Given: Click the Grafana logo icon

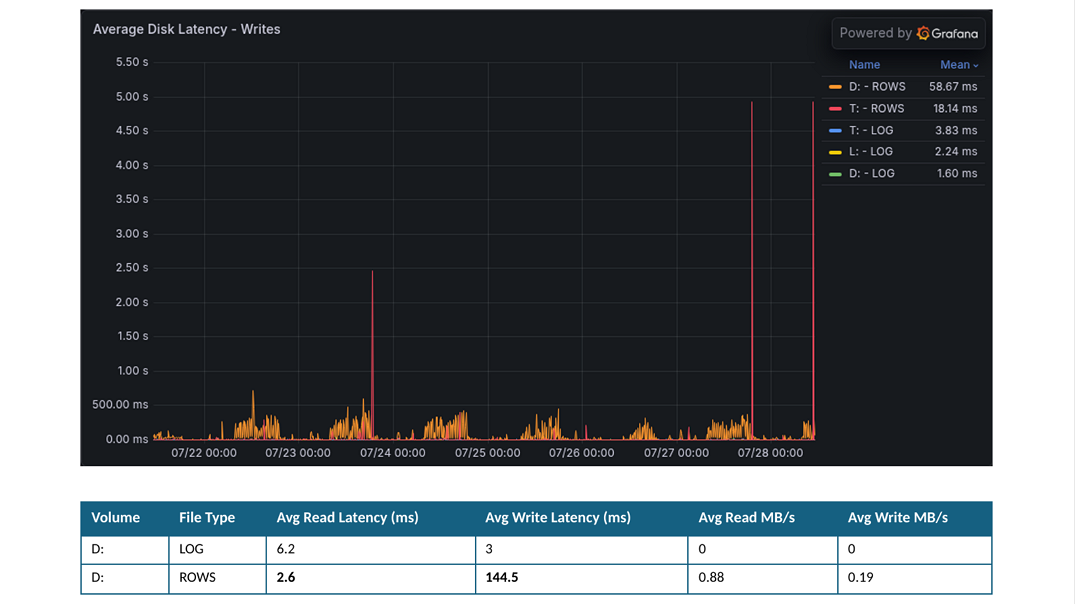Looking at the screenshot, I should coord(923,33).
